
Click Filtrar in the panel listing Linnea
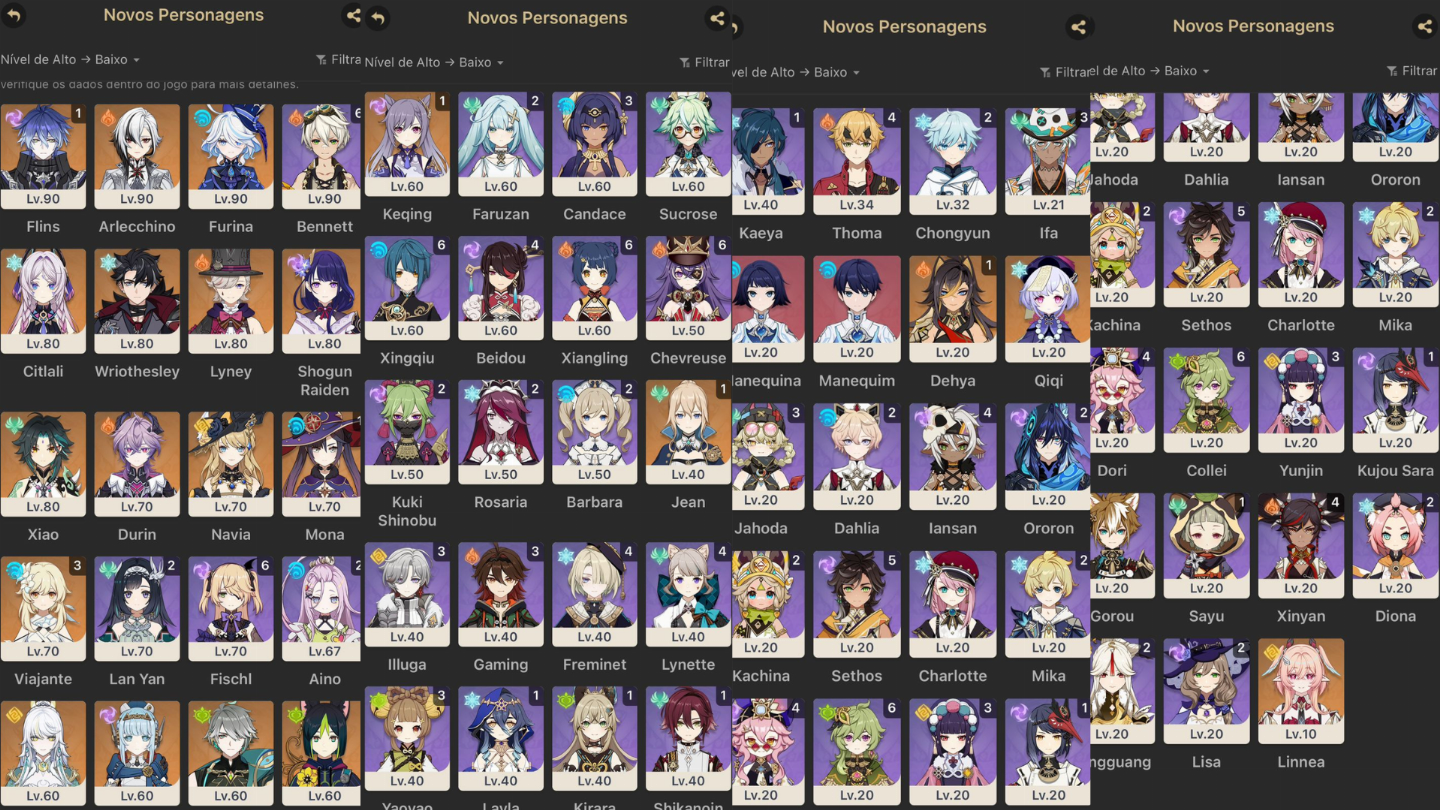1412,71
